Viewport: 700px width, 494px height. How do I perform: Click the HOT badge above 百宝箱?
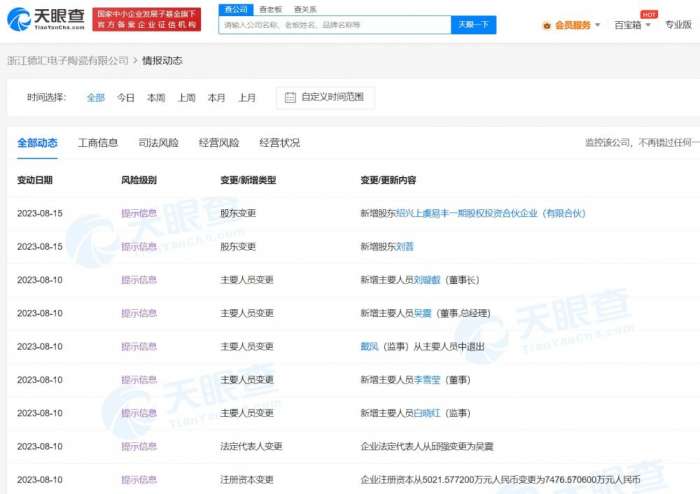point(648,14)
